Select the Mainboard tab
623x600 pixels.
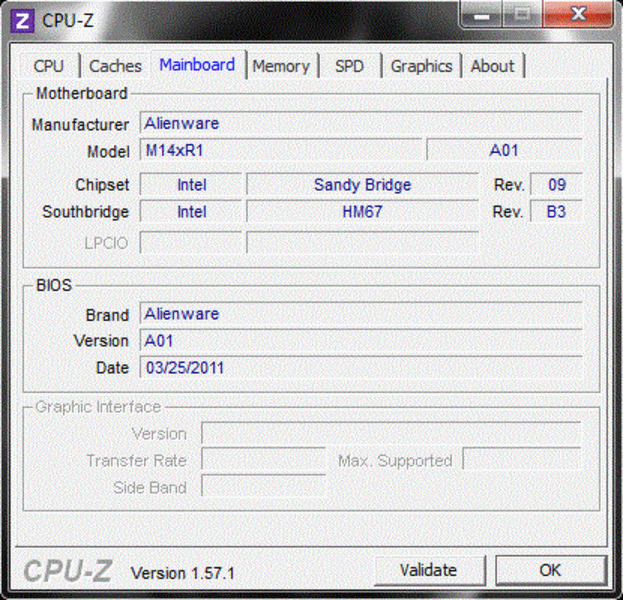pyautogui.click(x=197, y=64)
